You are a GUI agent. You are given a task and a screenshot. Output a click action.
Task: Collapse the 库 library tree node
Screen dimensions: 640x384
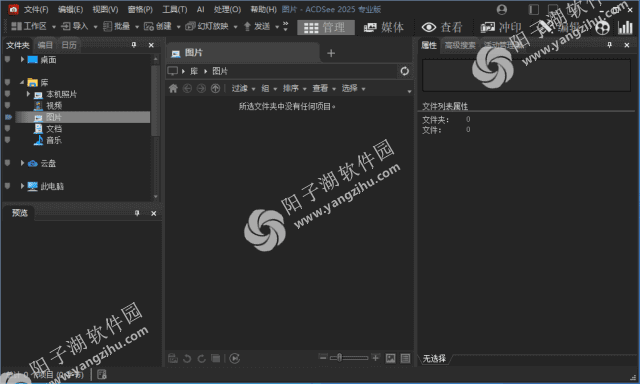[x=22, y=82]
